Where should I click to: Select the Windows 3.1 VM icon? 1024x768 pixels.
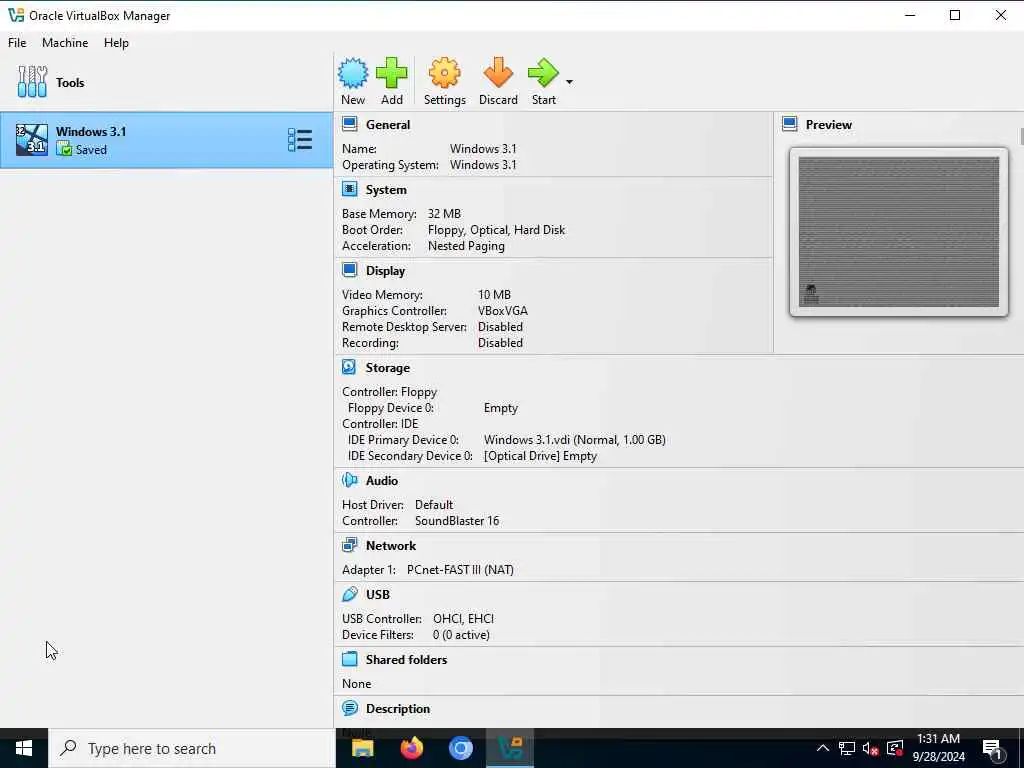click(x=32, y=140)
